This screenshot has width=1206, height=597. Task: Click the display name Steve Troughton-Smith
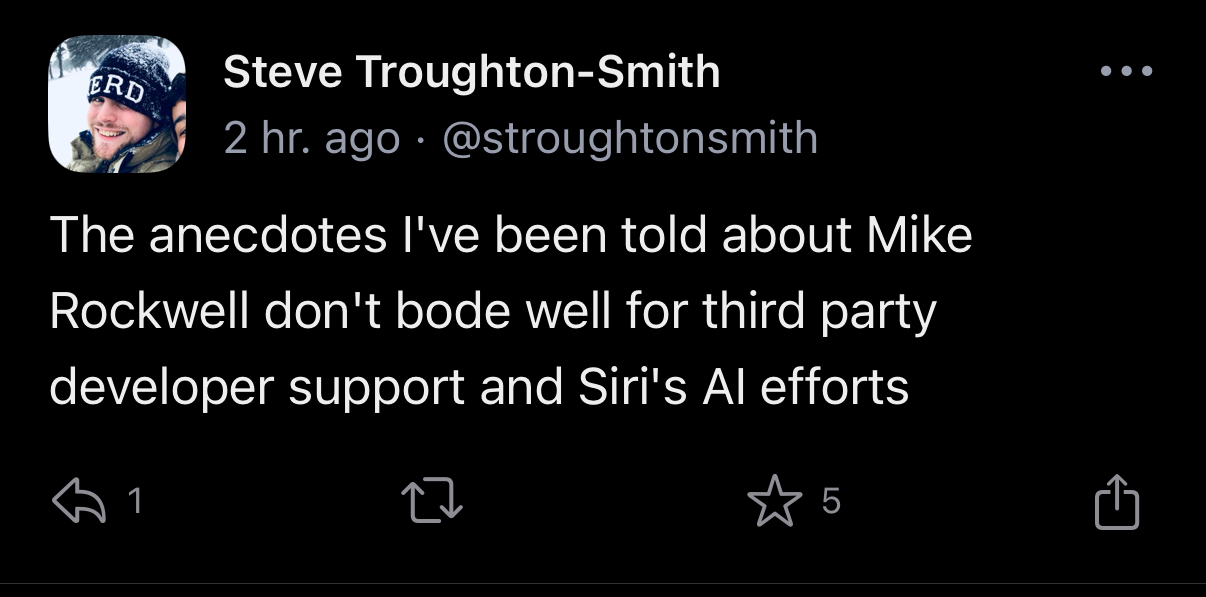pyautogui.click(x=472, y=72)
